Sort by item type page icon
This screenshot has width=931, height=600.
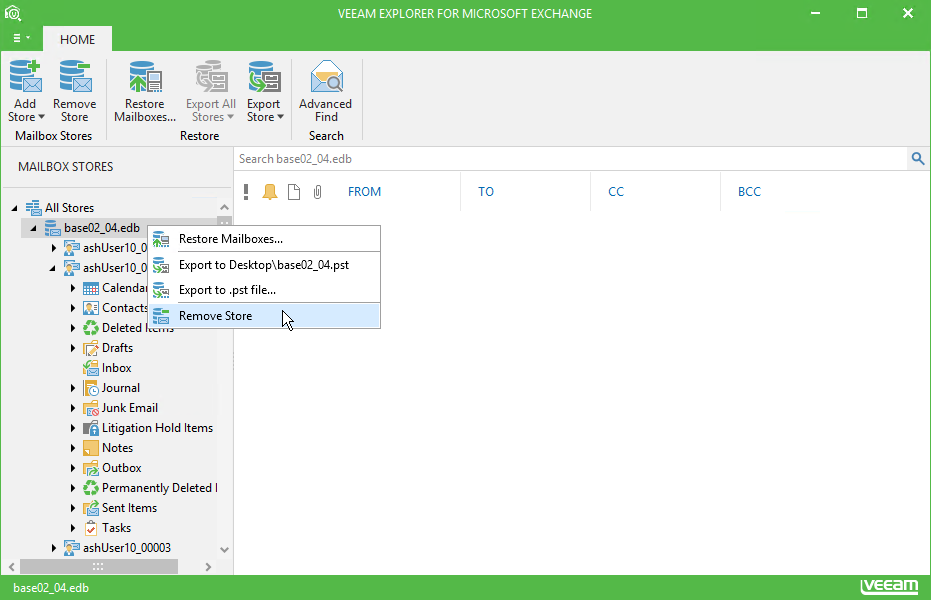point(294,192)
